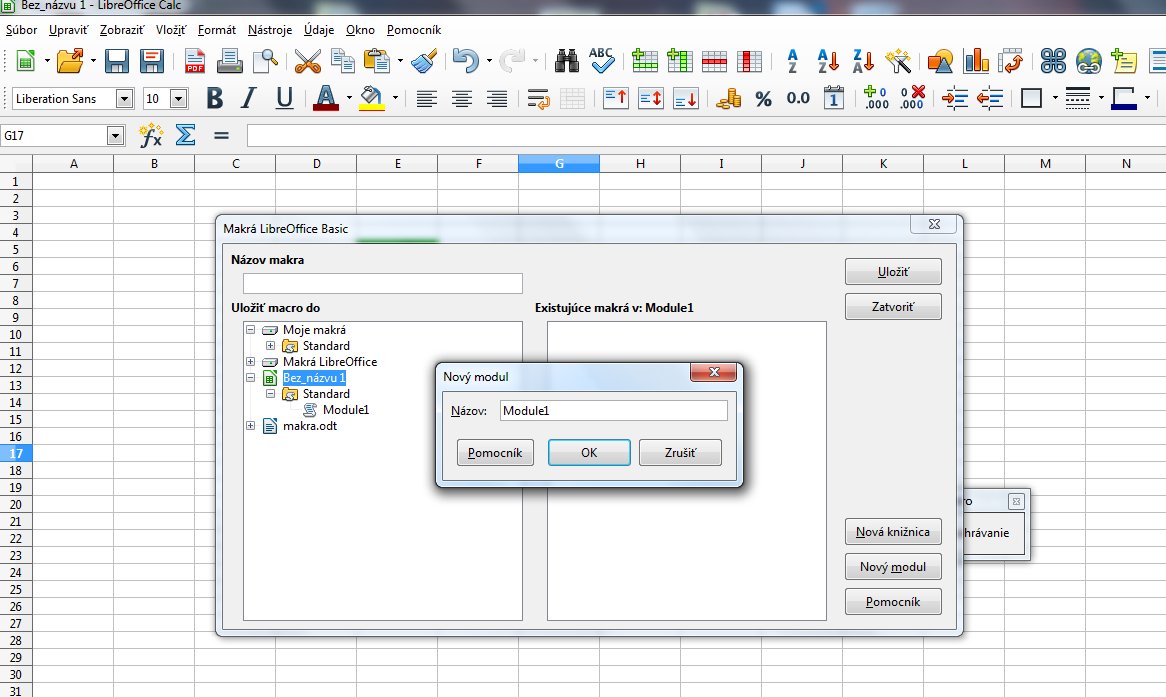The width and height of the screenshot is (1166, 697).
Task: Select makra.odt in the macro tree
Action: (x=310, y=425)
